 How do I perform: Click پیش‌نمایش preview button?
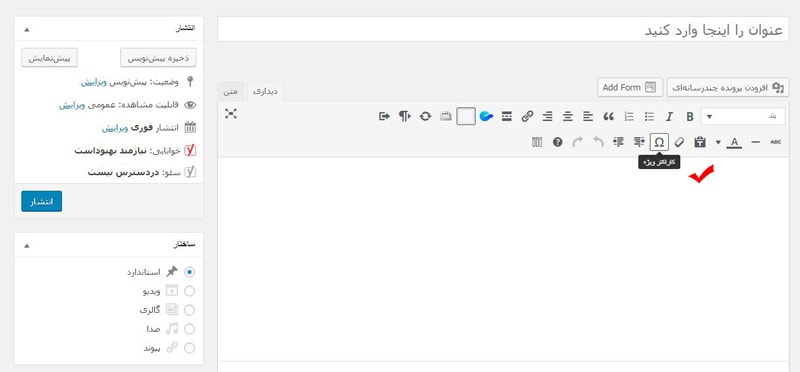(49, 58)
